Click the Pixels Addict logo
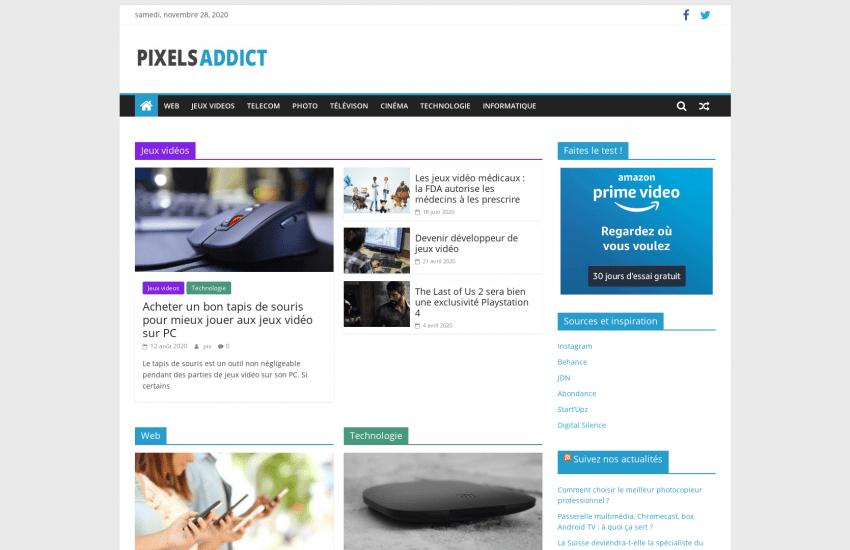This screenshot has width=850, height=550. [202, 58]
